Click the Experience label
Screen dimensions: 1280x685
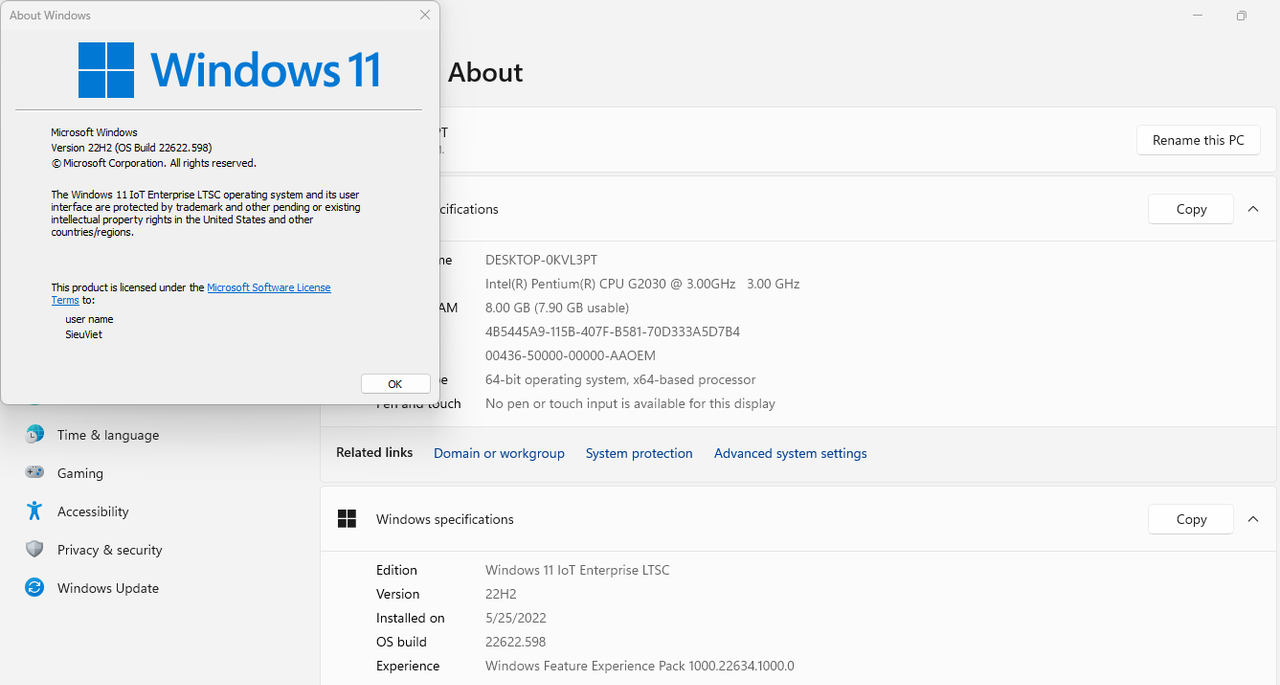click(407, 666)
